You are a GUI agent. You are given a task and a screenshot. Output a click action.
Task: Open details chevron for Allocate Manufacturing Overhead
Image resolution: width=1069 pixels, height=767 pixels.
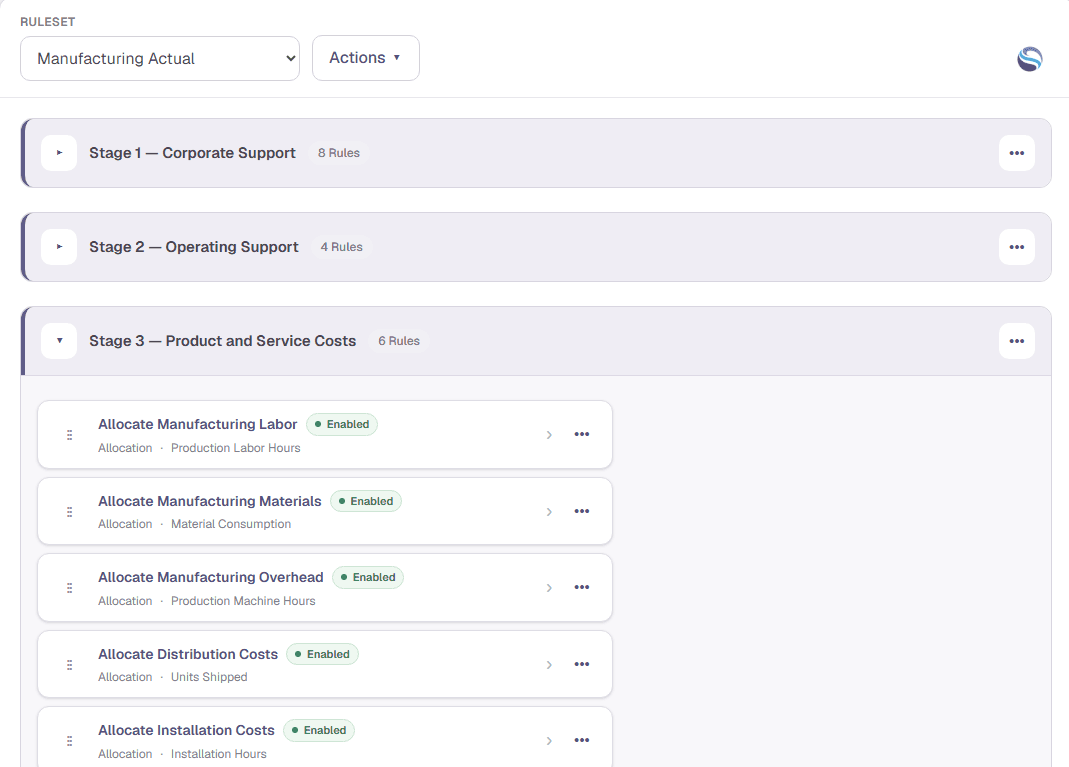click(x=549, y=588)
